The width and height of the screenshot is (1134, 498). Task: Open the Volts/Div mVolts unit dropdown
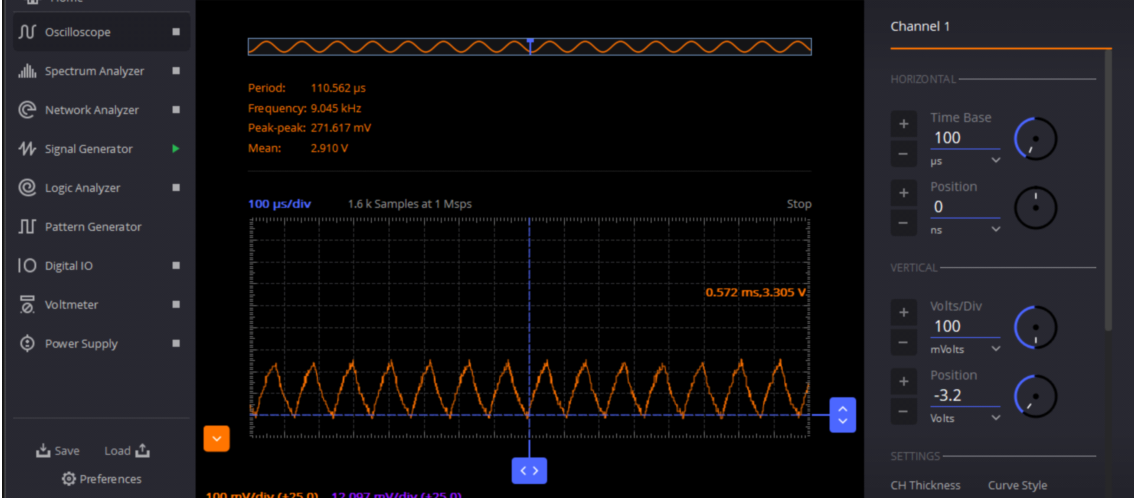(x=965, y=349)
